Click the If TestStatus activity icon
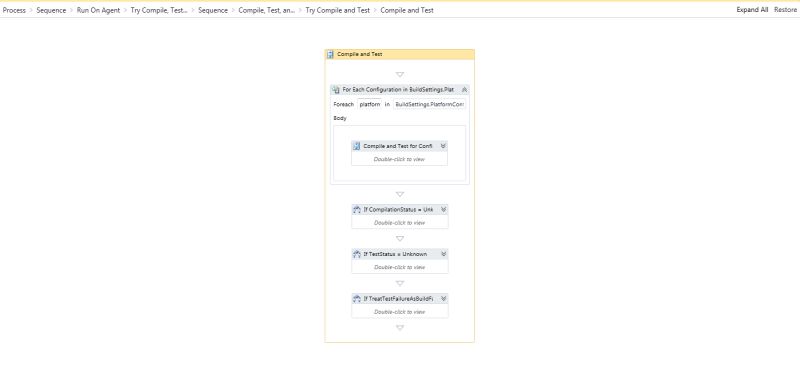Viewport: 800px width, 376px height. coord(357,254)
